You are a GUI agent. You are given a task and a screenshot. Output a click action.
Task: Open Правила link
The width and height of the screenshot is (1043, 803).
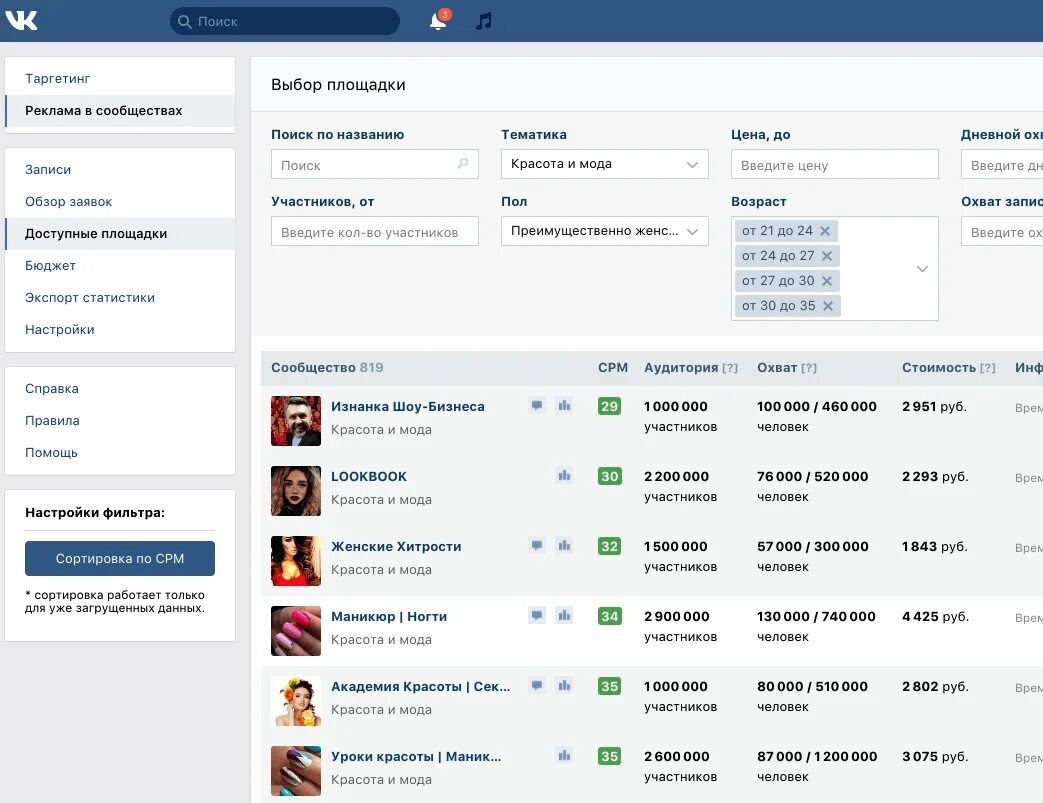52,420
